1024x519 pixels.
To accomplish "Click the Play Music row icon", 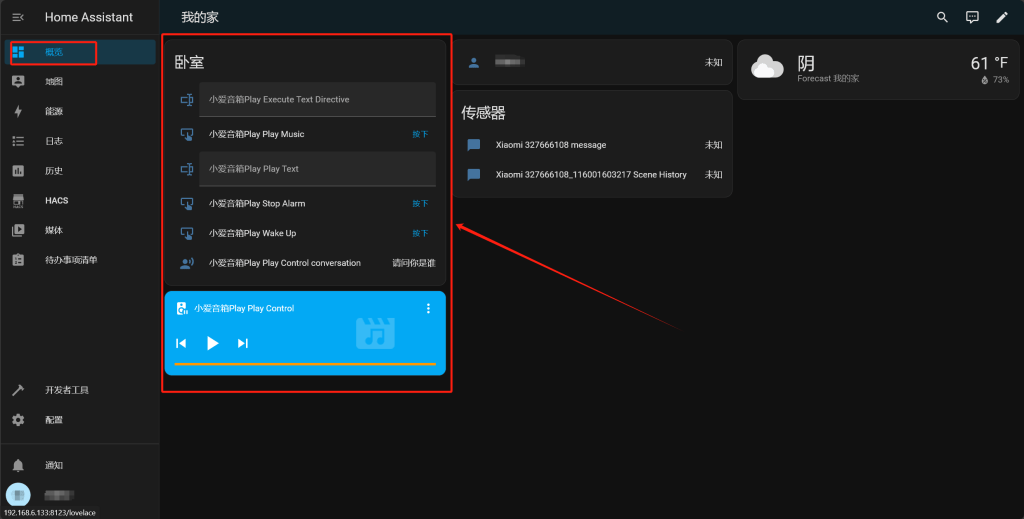I will click(x=187, y=134).
